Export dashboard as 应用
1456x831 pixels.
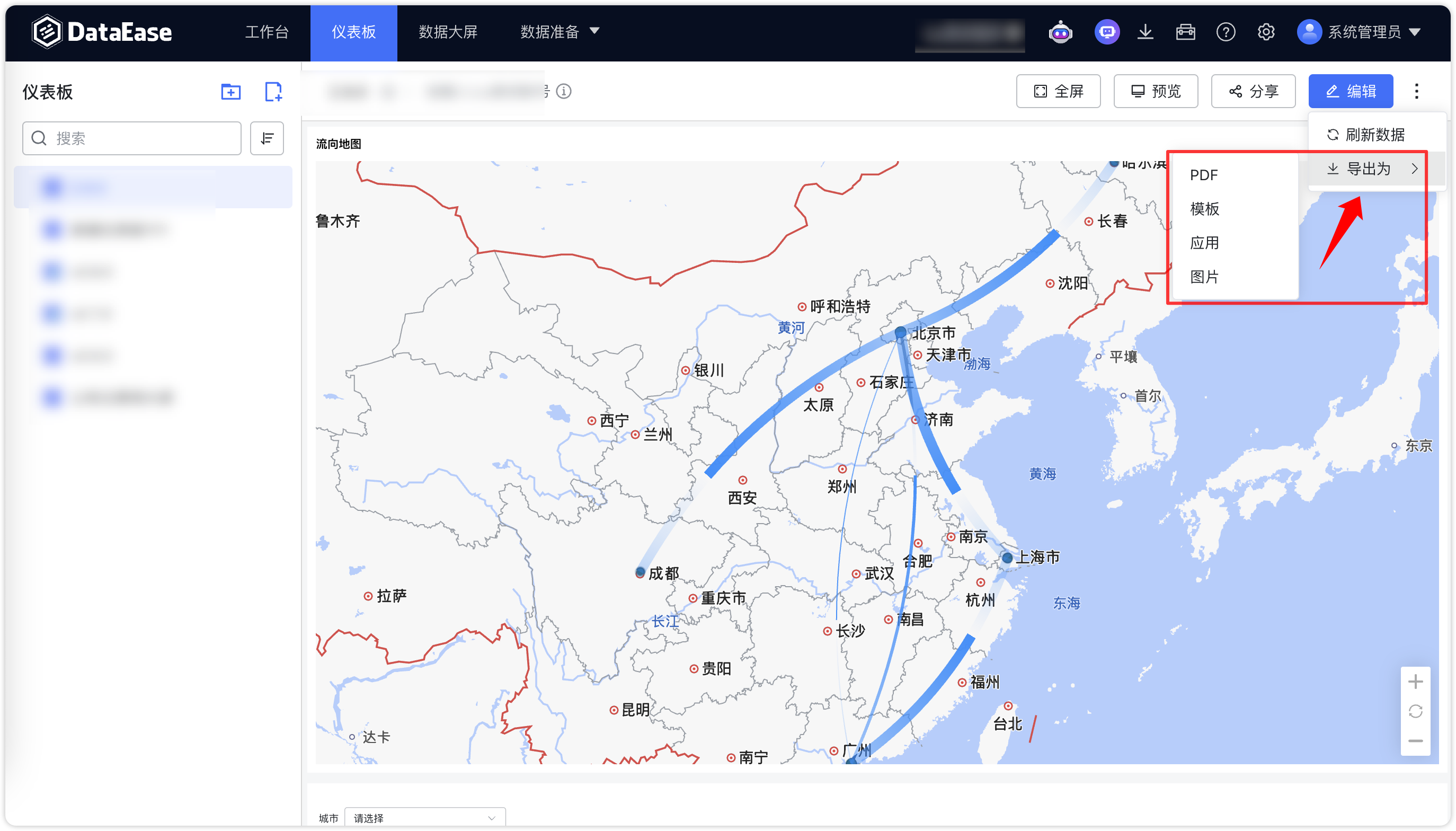(x=1204, y=243)
